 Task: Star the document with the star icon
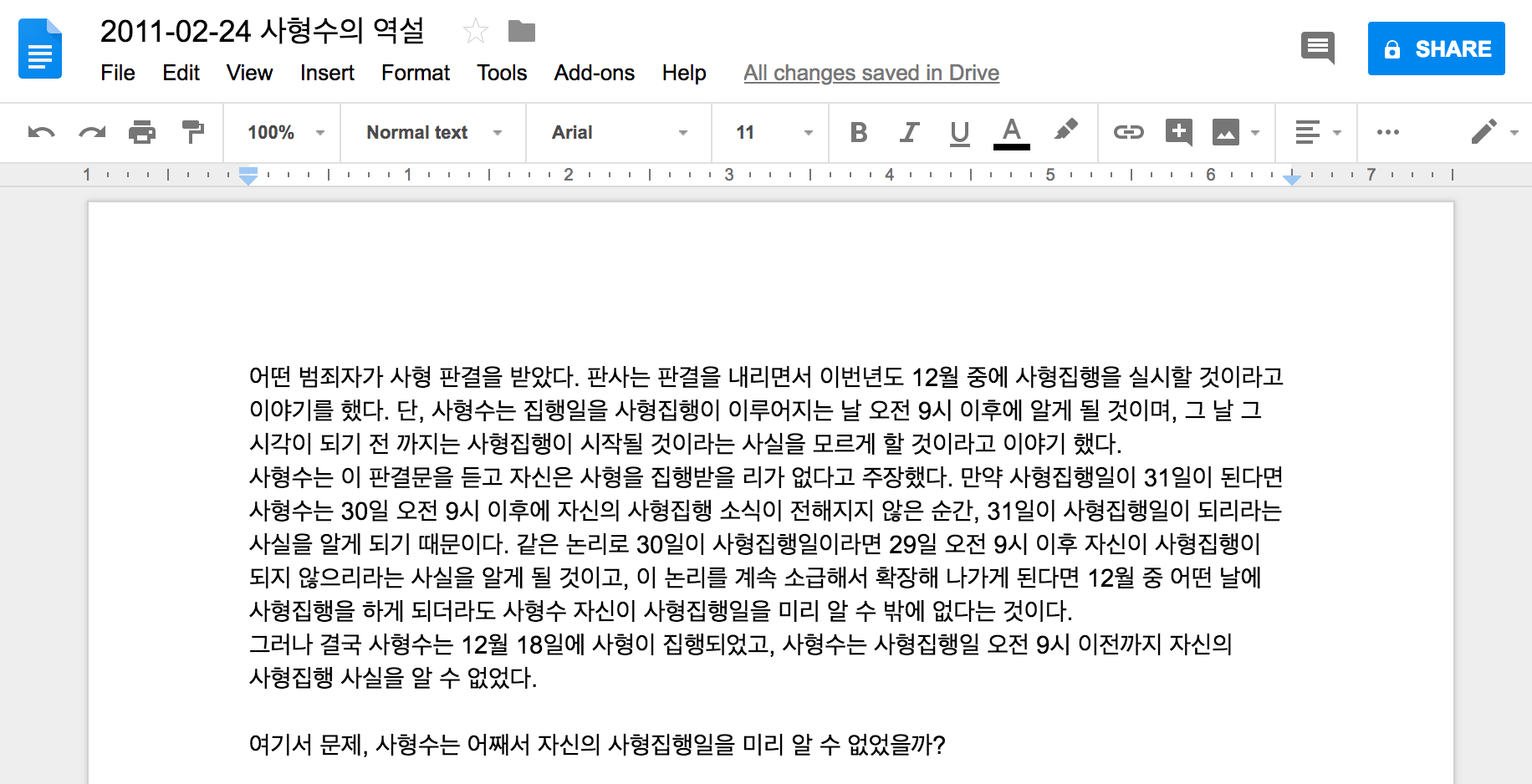coord(477,31)
